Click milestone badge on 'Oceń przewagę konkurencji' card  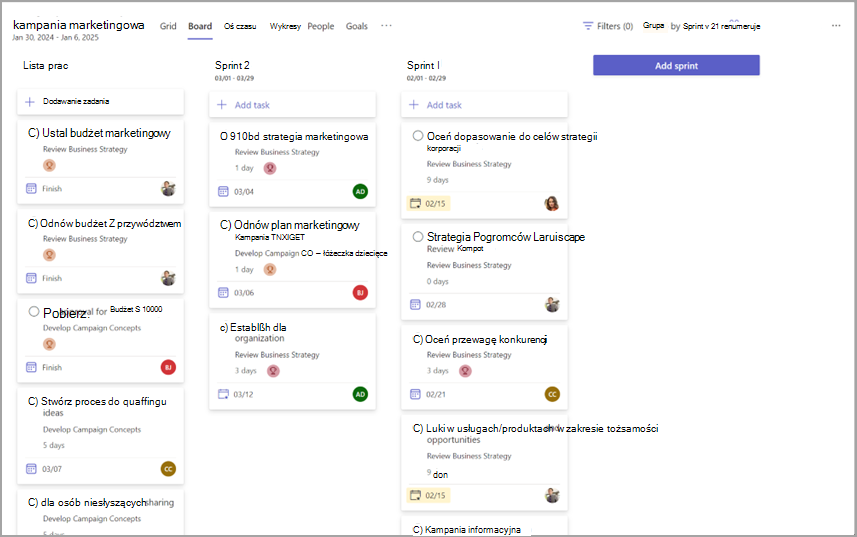(465, 371)
